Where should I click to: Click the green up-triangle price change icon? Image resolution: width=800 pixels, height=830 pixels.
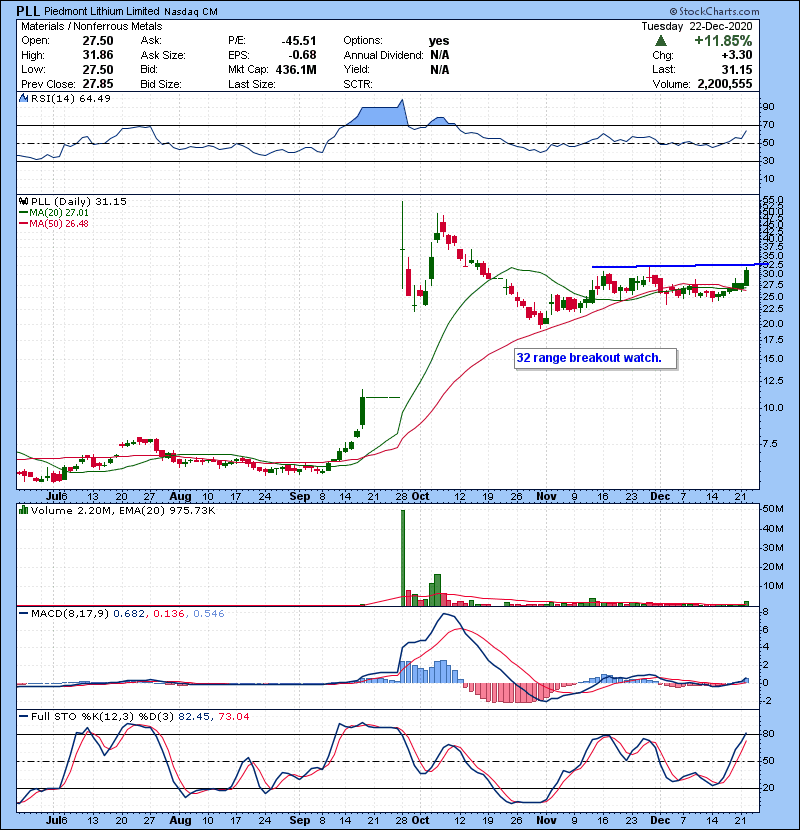click(x=660, y=41)
